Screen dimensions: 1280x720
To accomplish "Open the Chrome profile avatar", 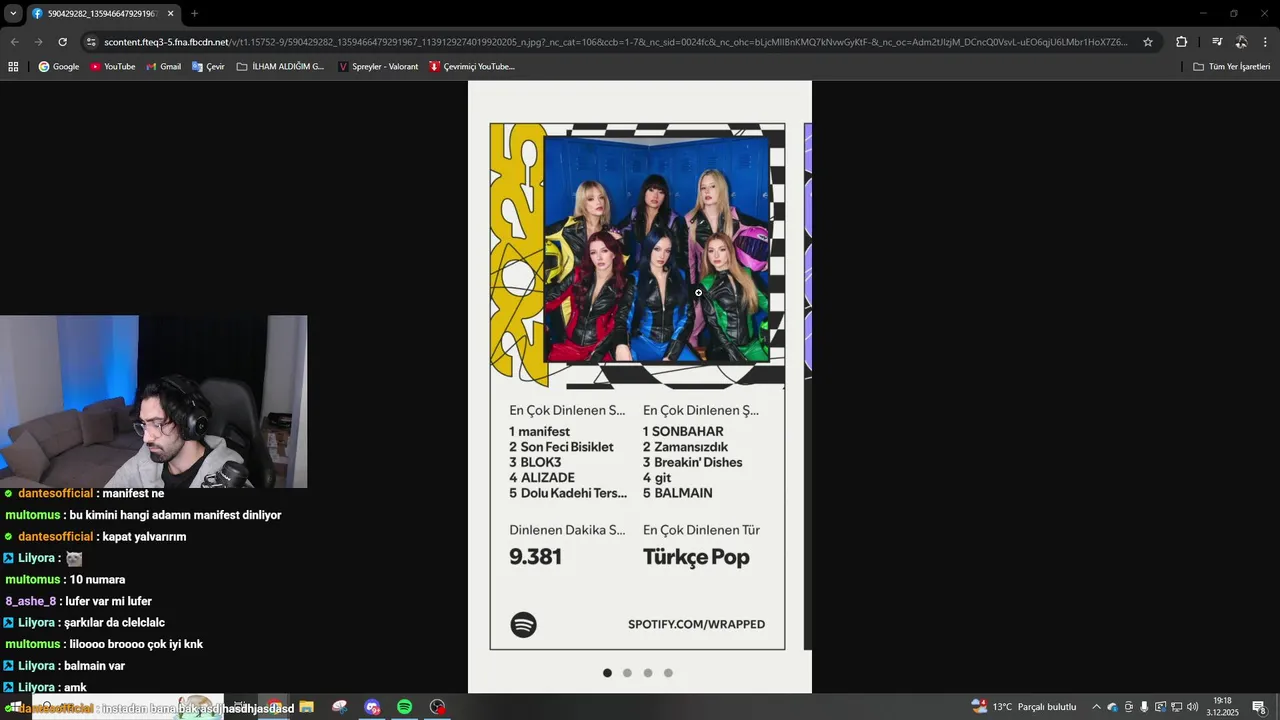I will (1241, 42).
